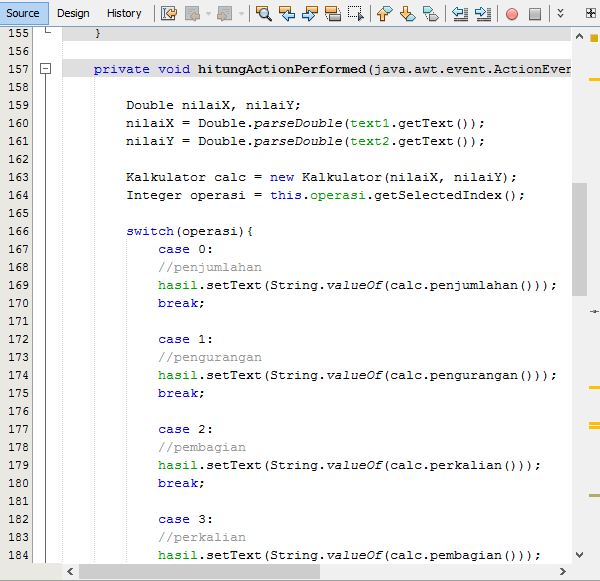Find the previous occurrence
600x581 pixels.
point(287,14)
